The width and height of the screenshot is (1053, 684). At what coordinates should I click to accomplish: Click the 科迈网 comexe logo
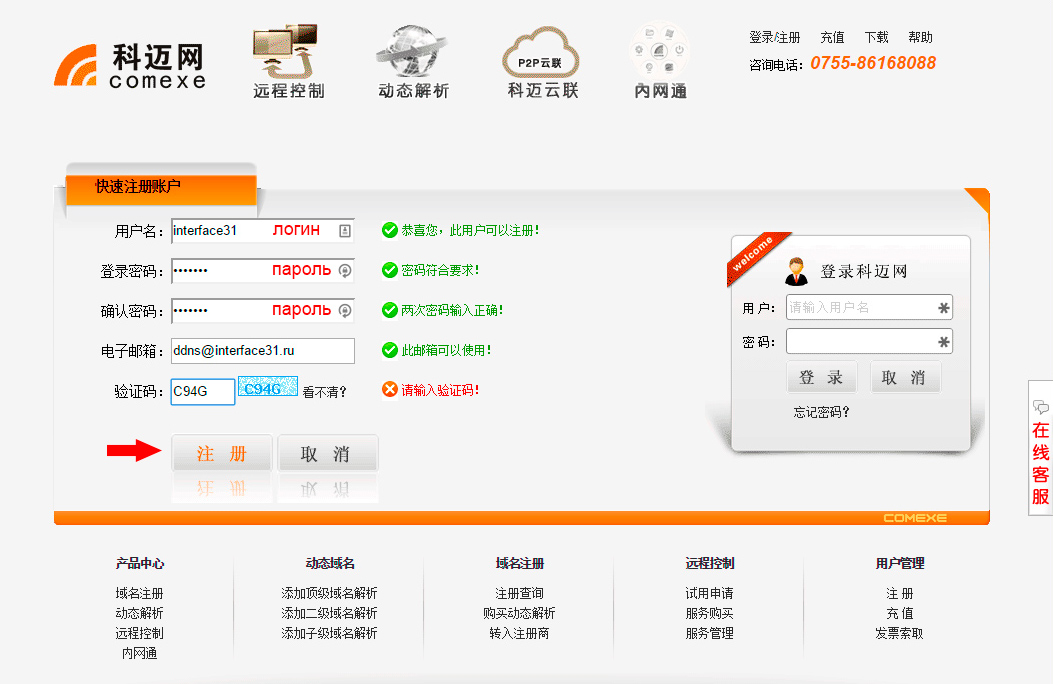[130, 66]
